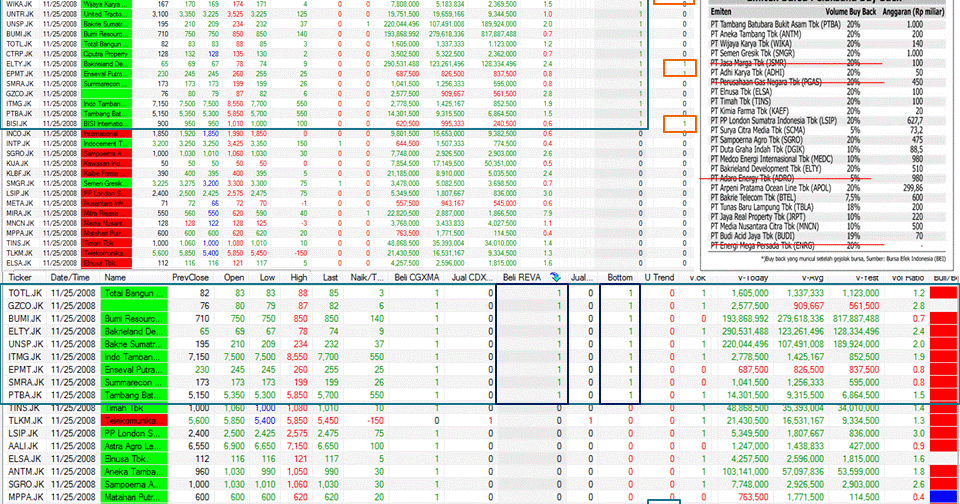
Task: Select the ANTM.JK ticker row
Action: [x=26, y=472]
